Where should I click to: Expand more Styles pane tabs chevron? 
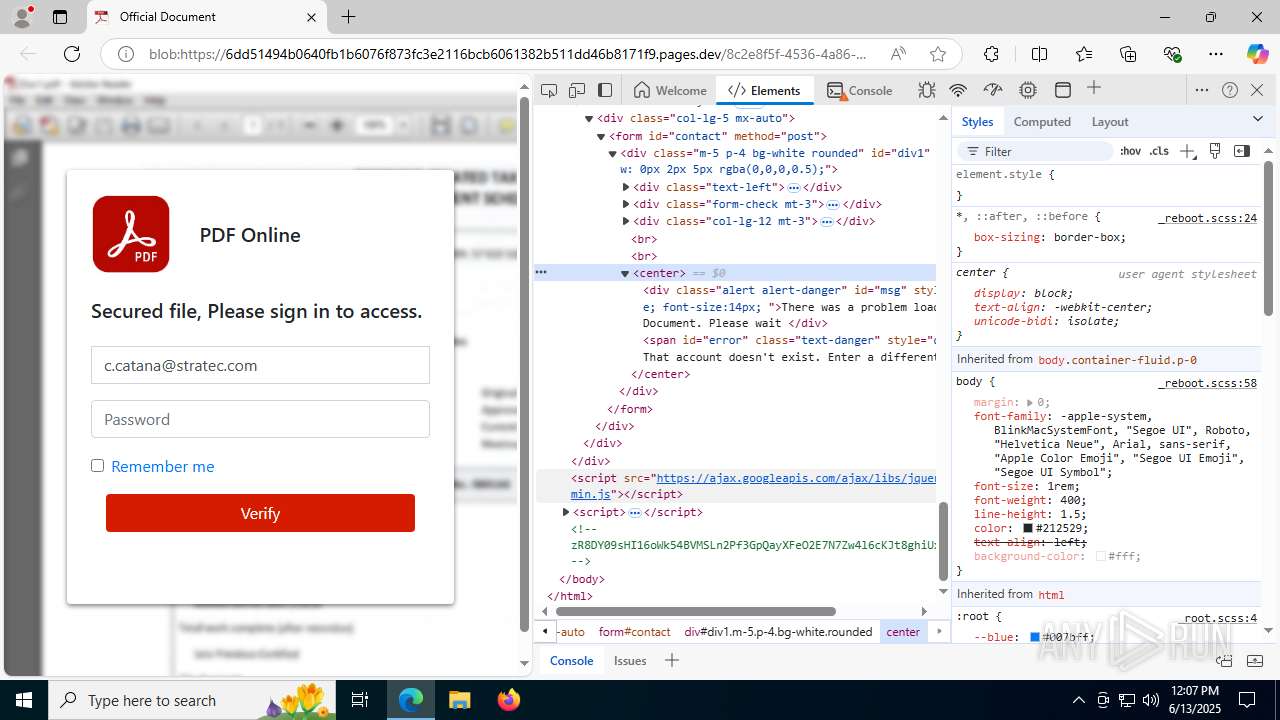pos(1258,119)
